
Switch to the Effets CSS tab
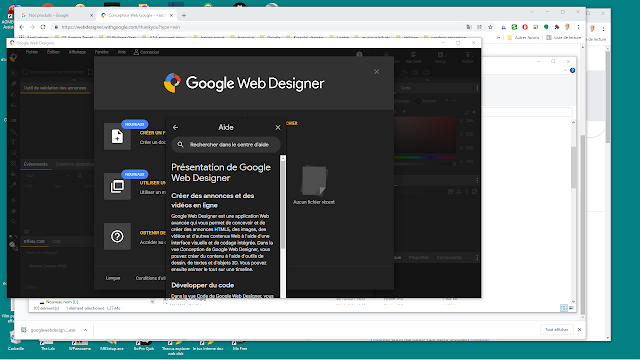34,241
